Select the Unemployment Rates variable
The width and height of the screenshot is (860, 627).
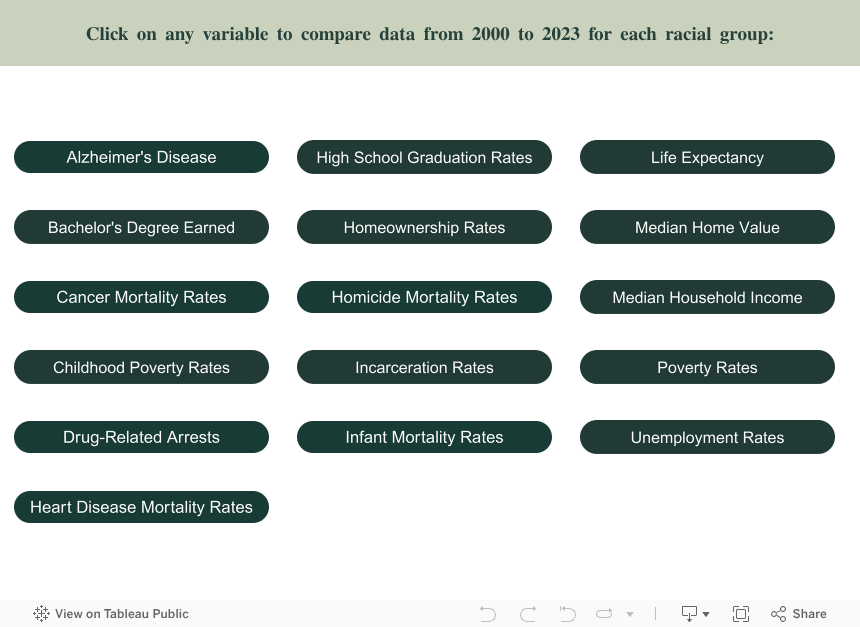pos(707,437)
